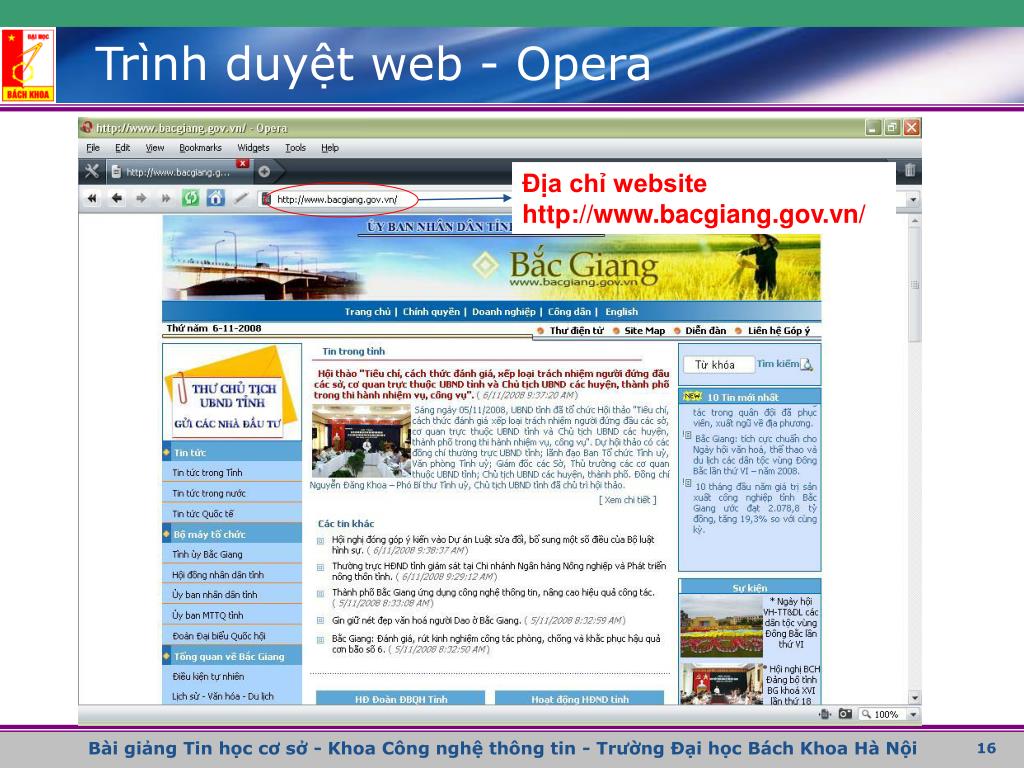Open the Site Map link

click(645, 331)
